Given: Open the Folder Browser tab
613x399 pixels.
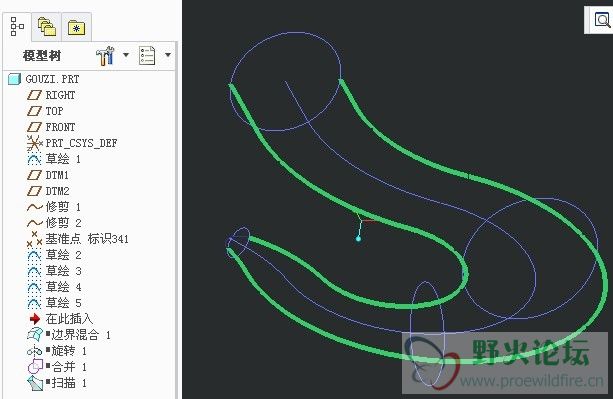Looking at the screenshot, I should point(47,27).
